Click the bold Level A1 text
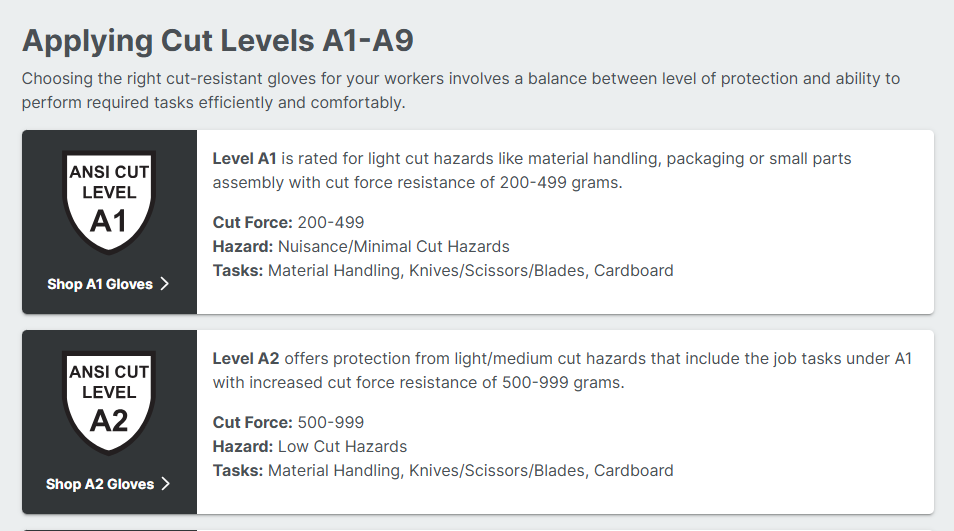 pyautogui.click(x=244, y=159)
